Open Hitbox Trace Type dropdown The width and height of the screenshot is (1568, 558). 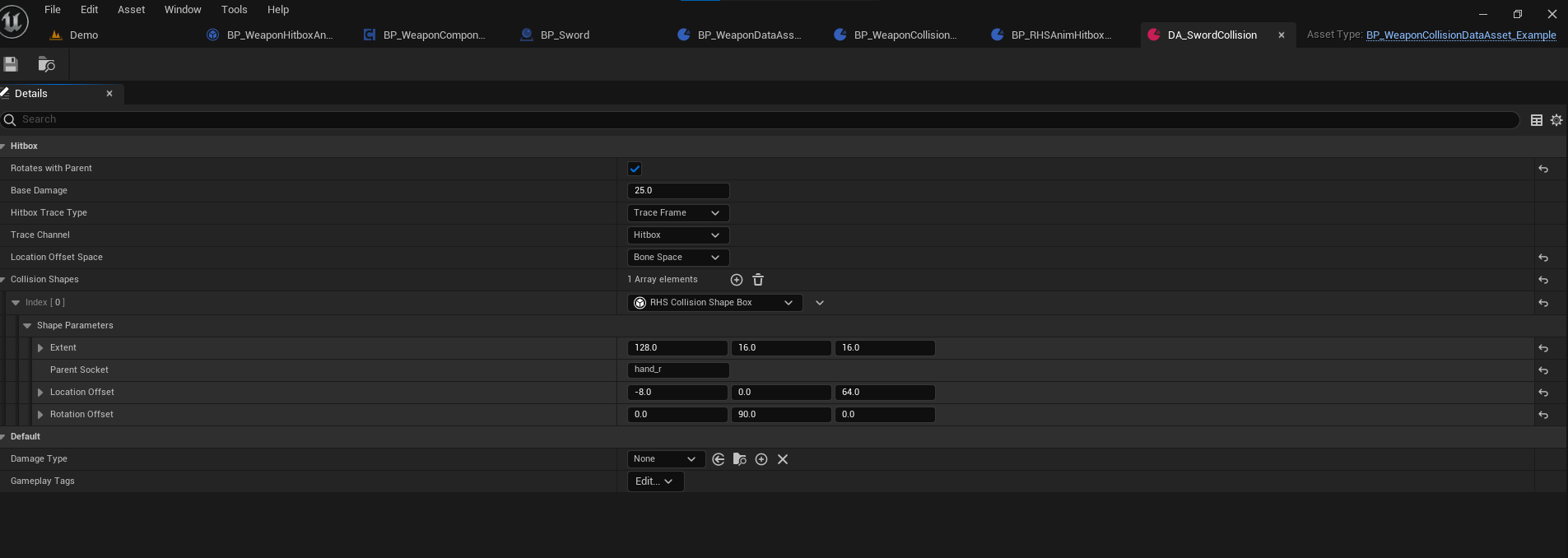(678, 213)
